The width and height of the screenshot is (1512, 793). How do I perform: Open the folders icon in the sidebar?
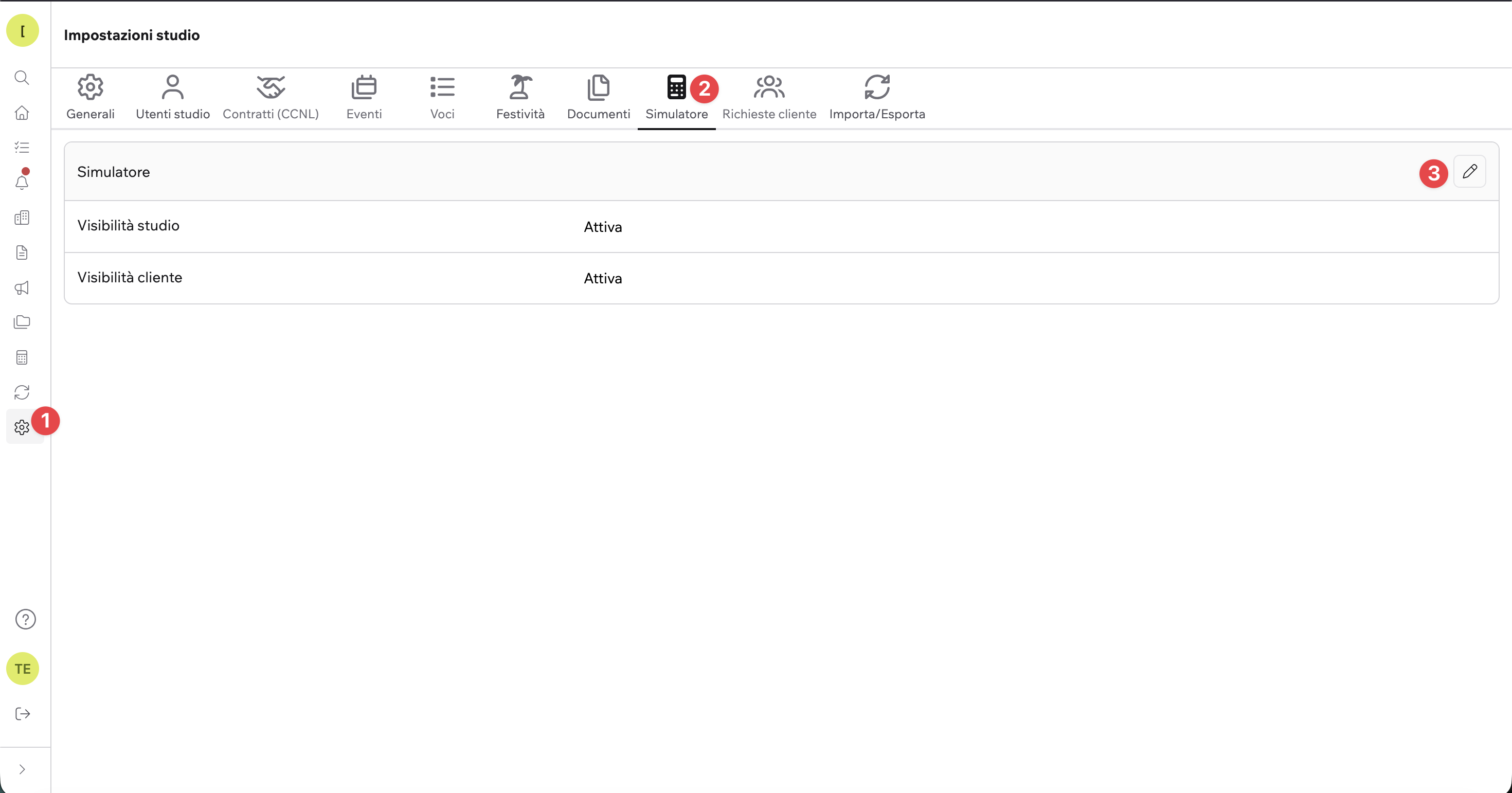click(22, 322)
